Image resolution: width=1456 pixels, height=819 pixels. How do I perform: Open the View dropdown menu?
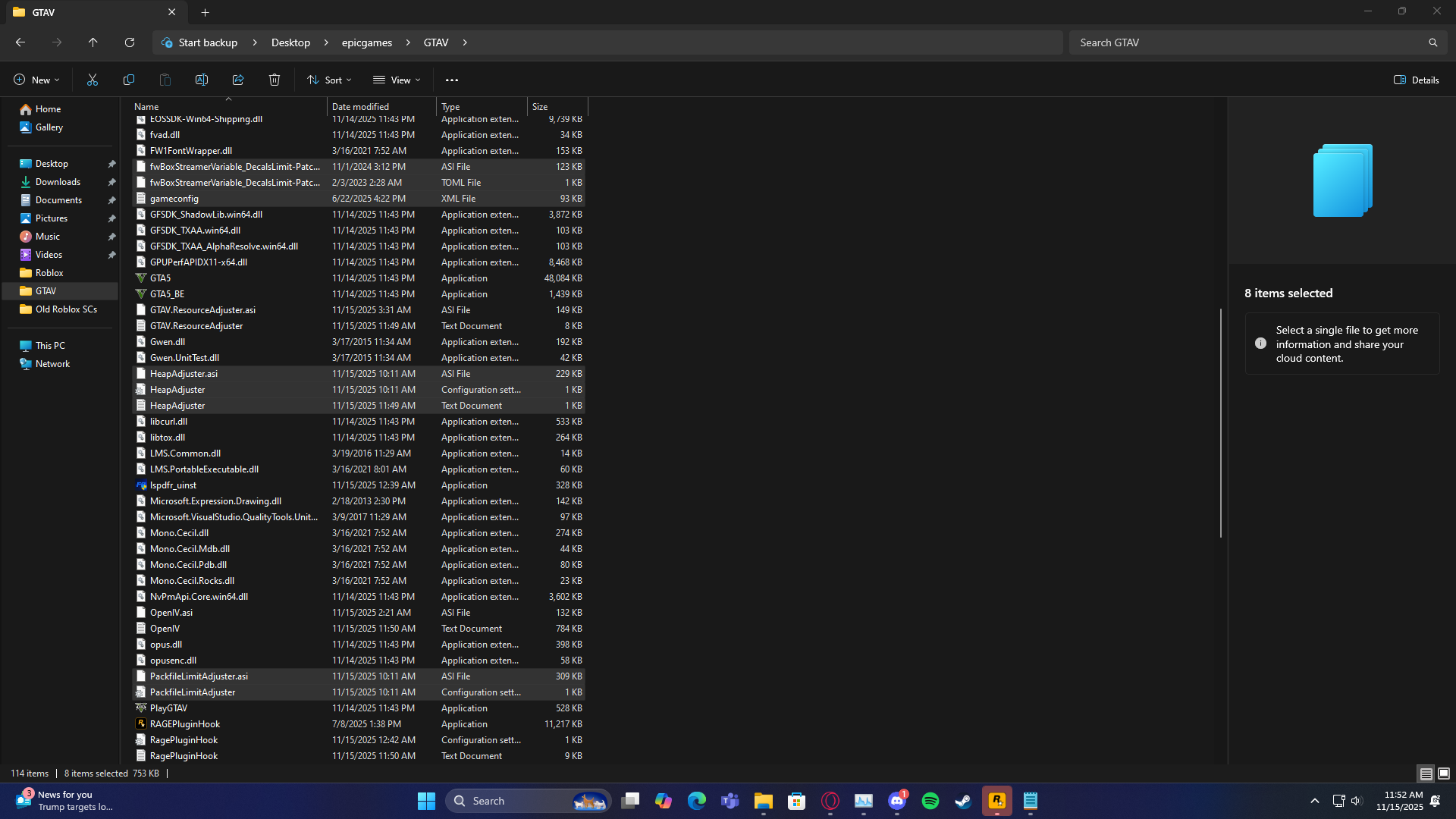click(x=397, y=80)
